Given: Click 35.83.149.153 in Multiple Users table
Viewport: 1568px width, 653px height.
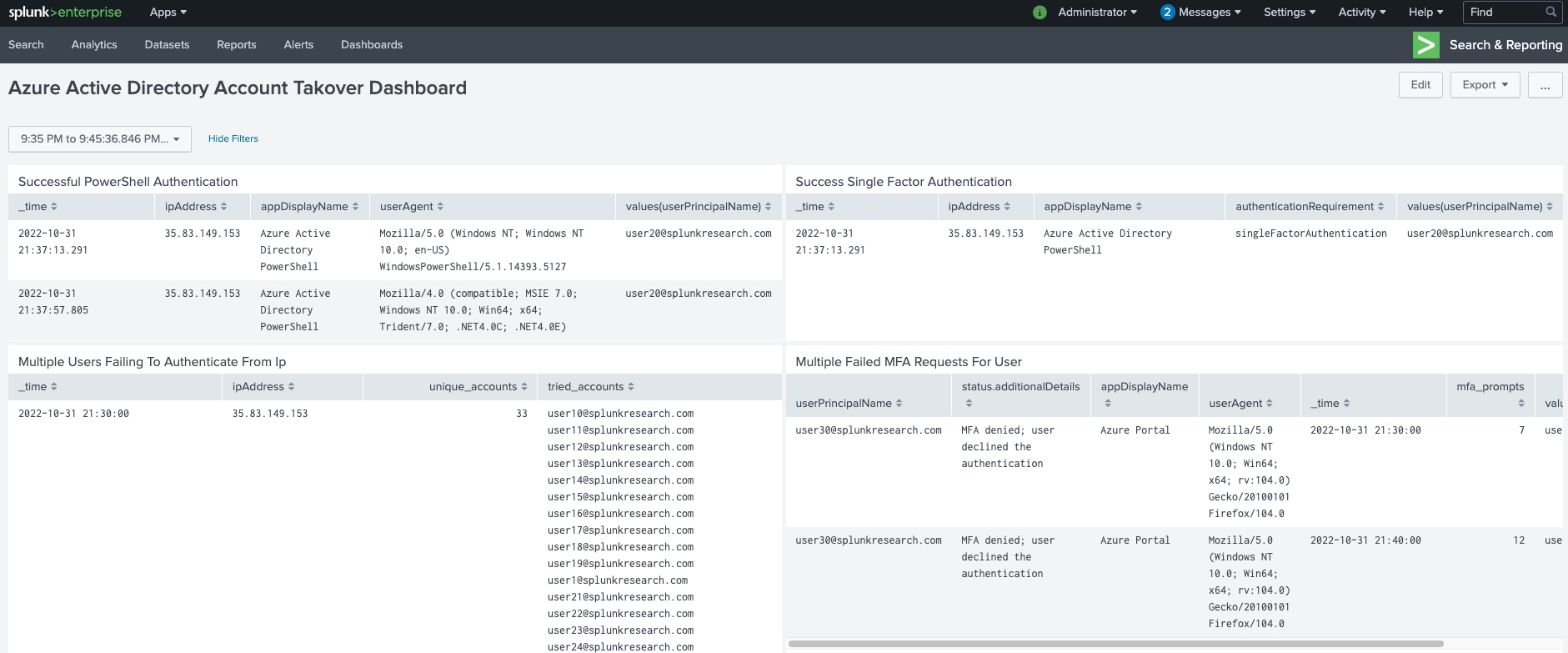Looking at the screenshot, I should point(270,414).
